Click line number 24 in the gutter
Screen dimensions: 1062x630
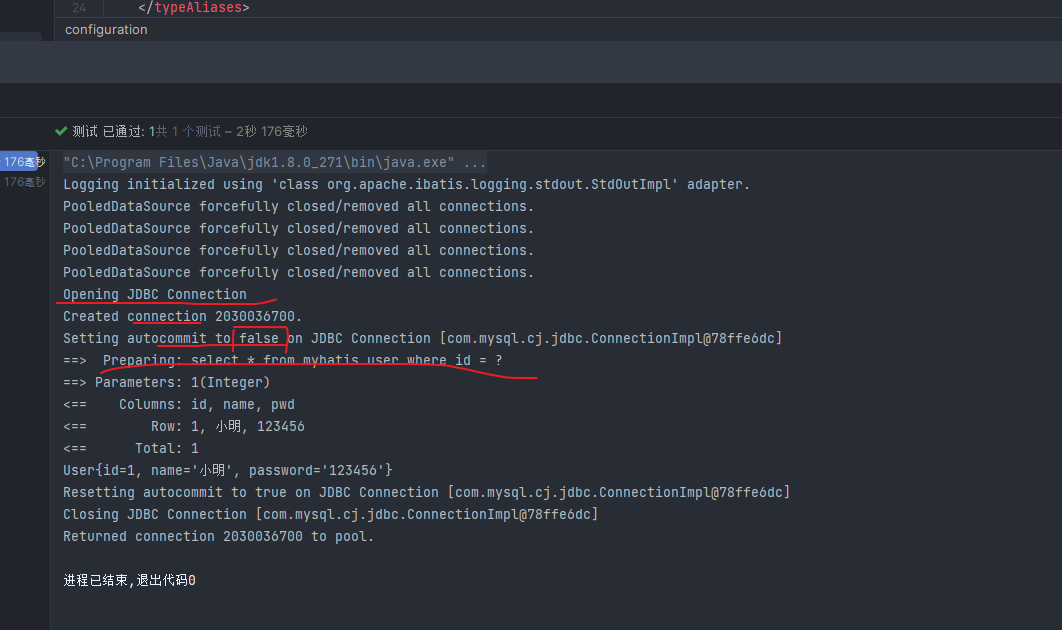[x=79, y=8]
